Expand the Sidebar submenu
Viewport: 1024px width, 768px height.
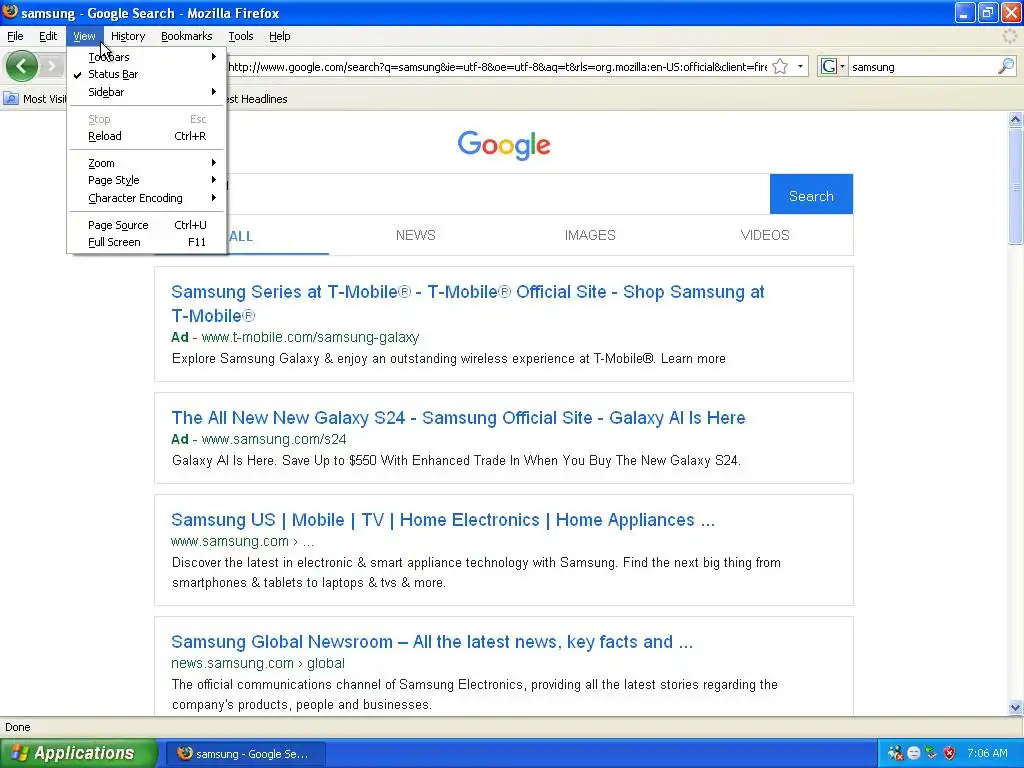pos(146,92)
